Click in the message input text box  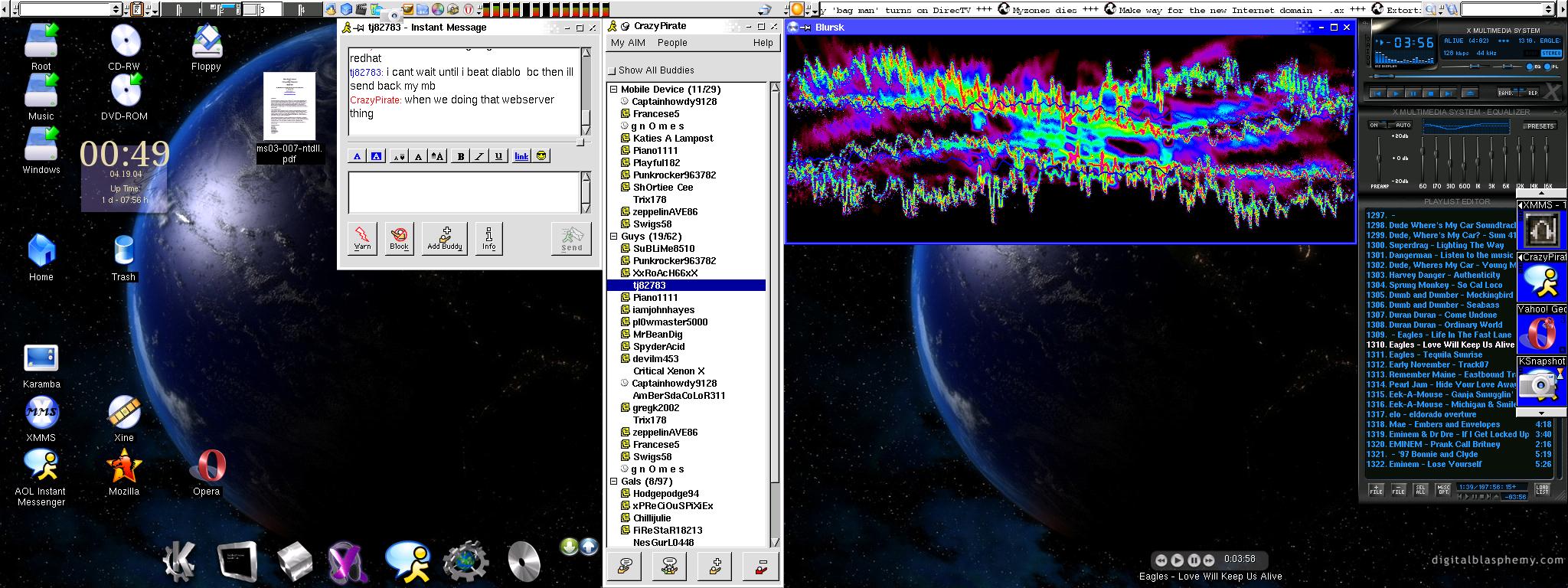point(464,191)
